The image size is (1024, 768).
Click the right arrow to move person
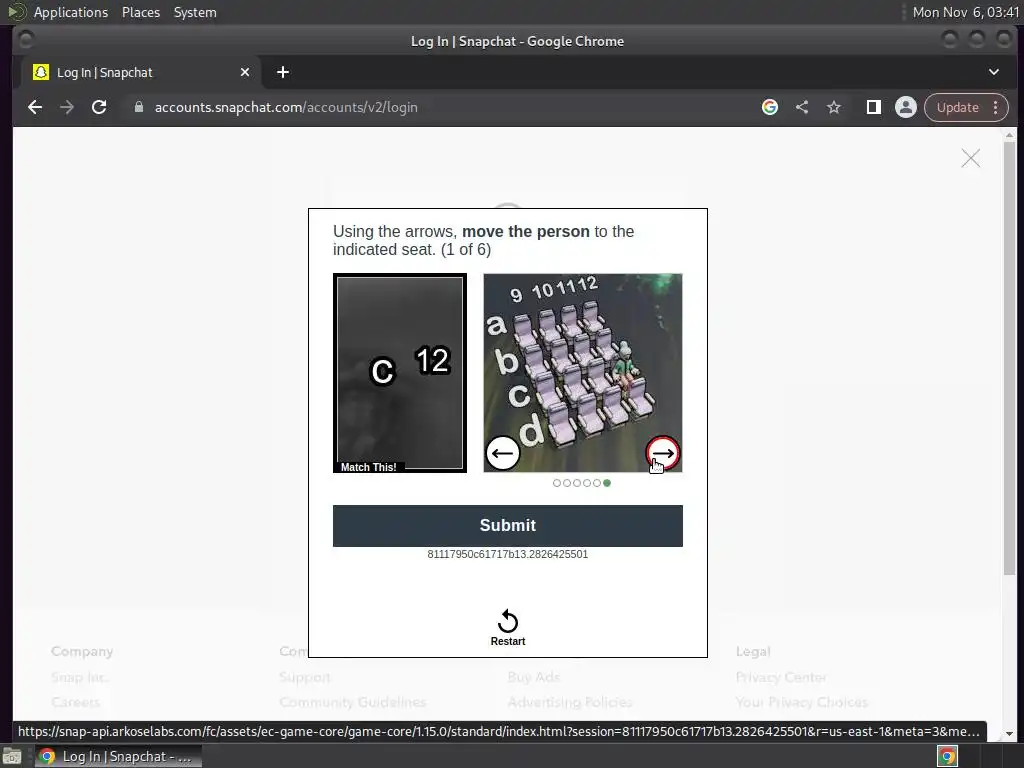663,453
